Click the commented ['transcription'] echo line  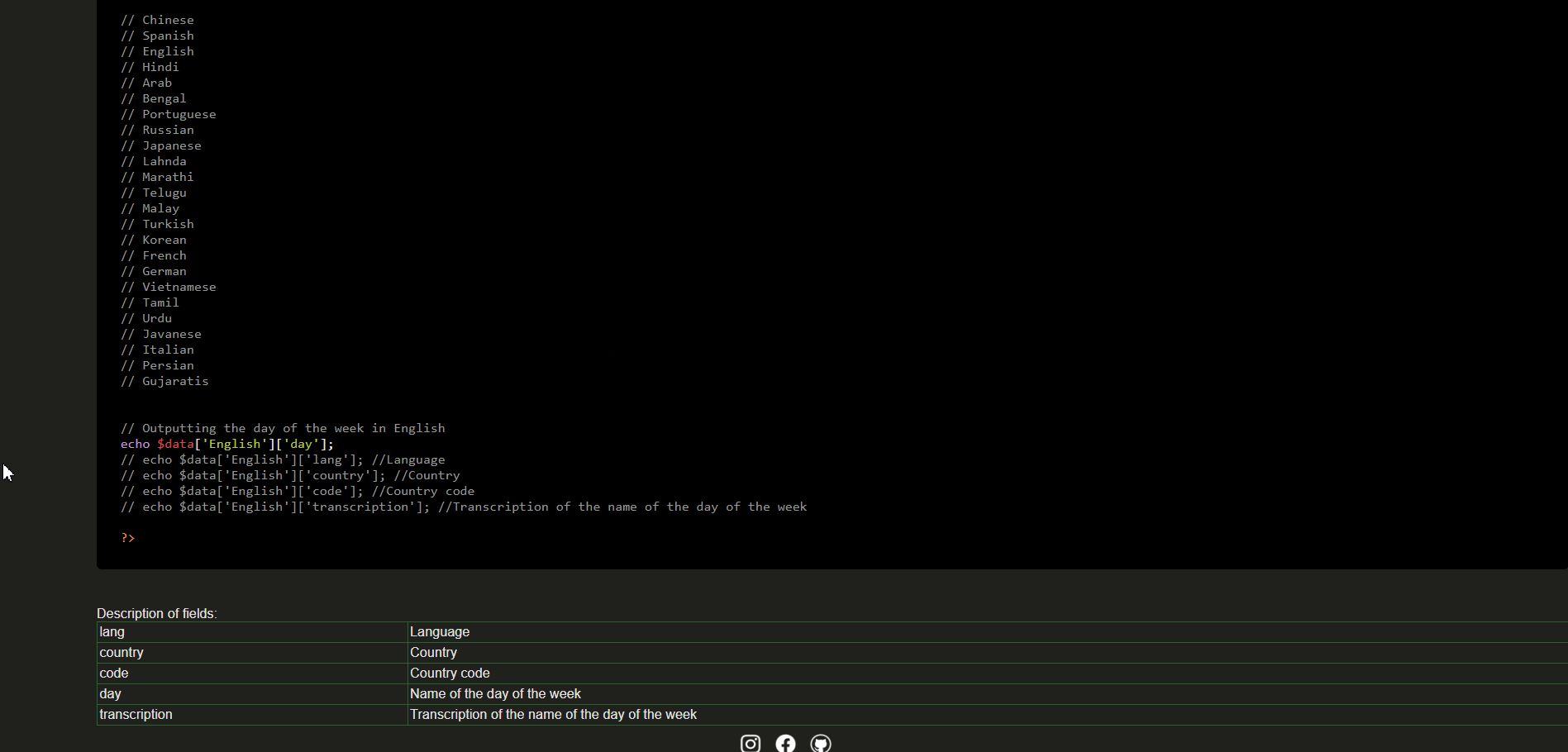coord(464,507)
